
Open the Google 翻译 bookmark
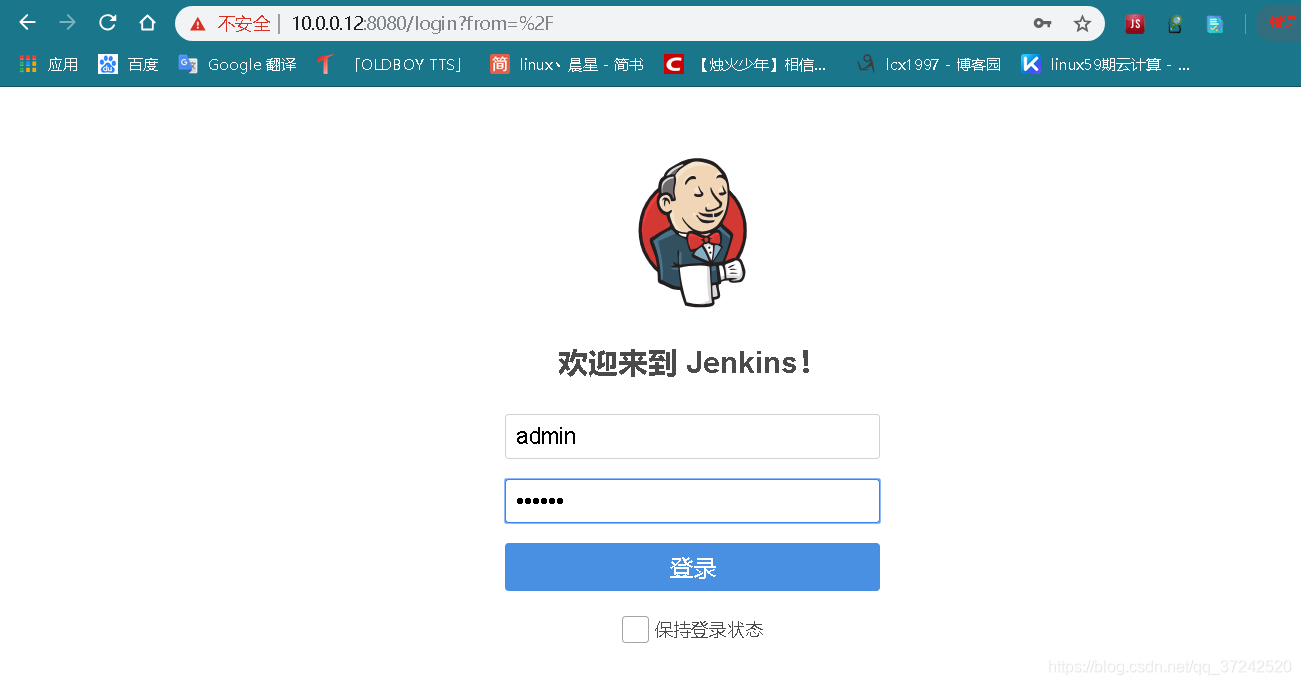coord(237,64)
